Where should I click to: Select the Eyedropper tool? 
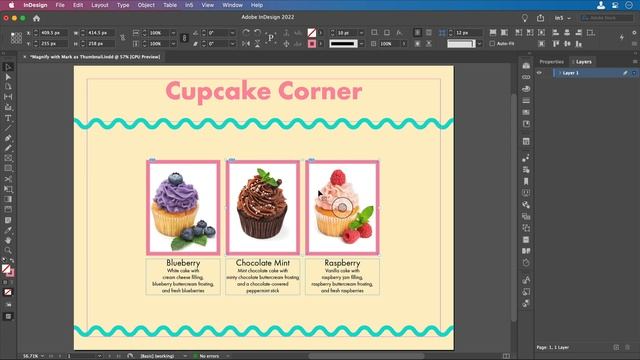[8, 231]
